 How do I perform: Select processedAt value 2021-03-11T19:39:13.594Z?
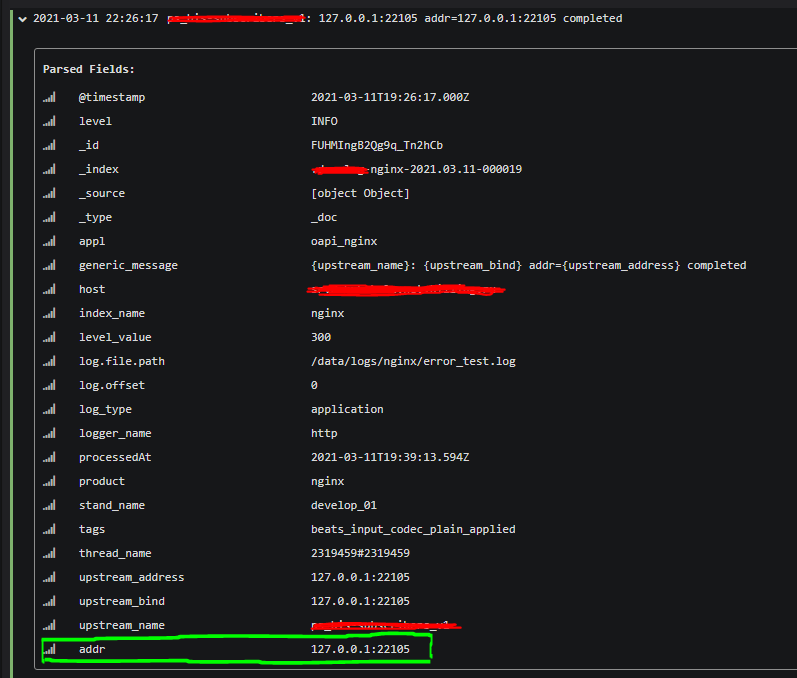click(x=390, y=457)
